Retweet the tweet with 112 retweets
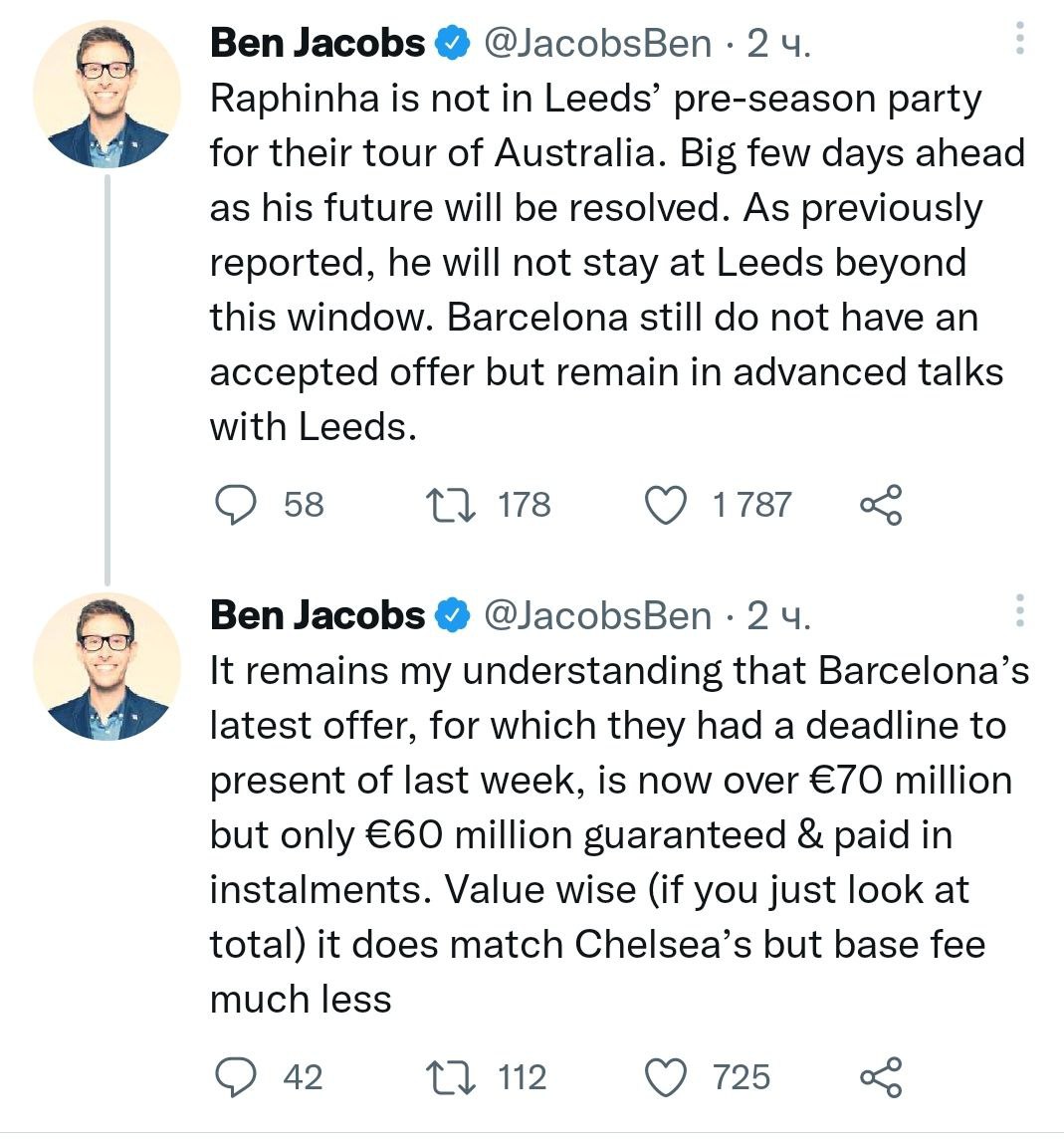Screen dimensions: 1064x1142 pyautogui.click(x=448, y=1077)
